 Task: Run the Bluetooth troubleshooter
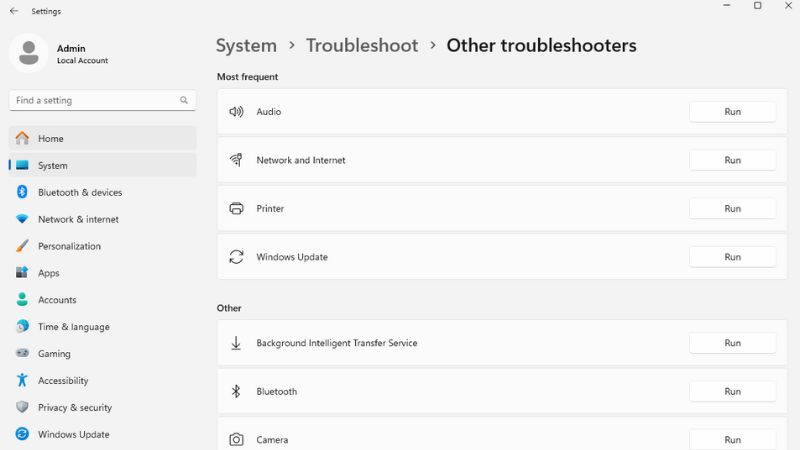[733, 392]
